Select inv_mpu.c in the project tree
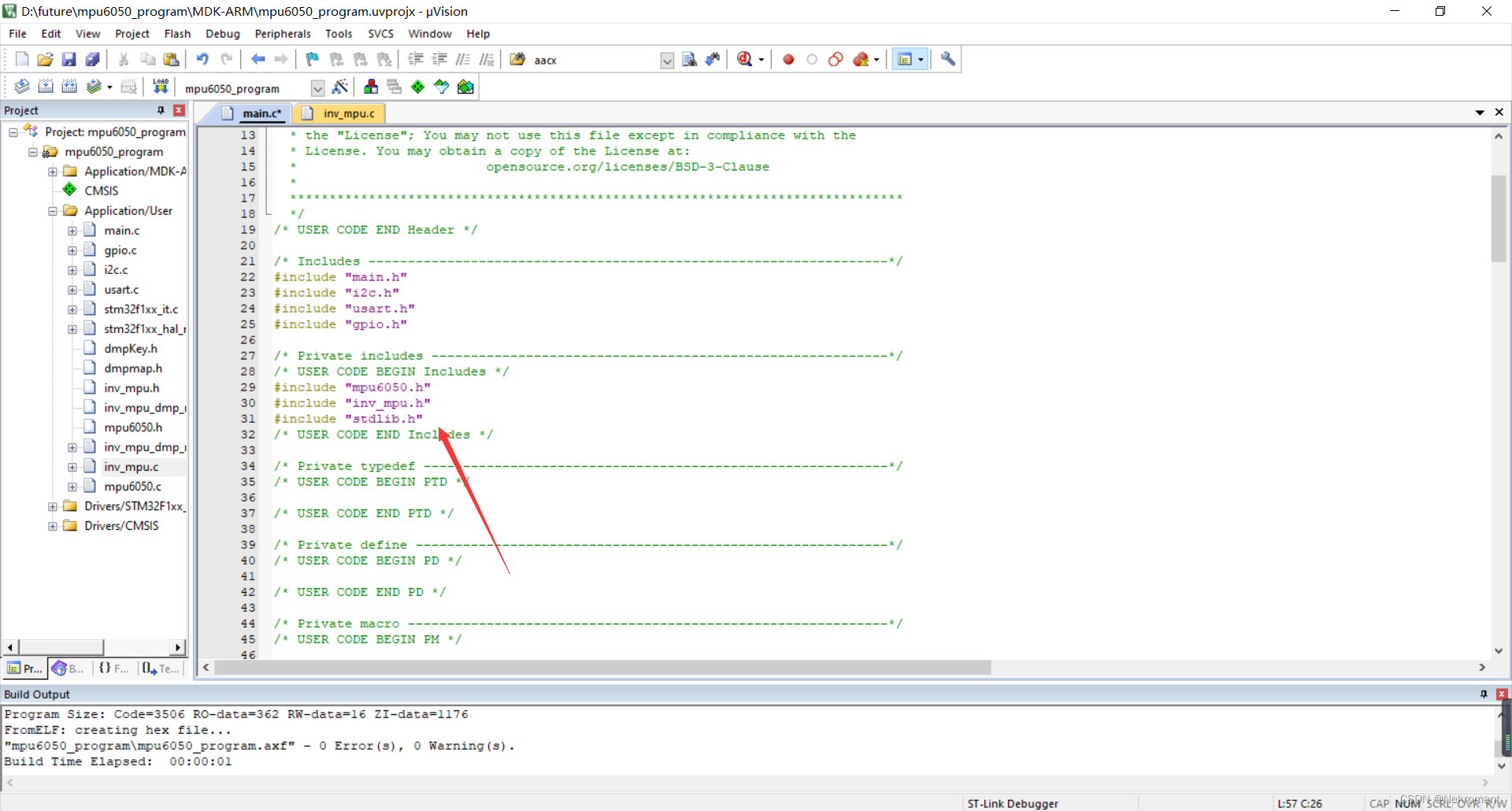The image size is (1512, 811). [x=131, y=467]
